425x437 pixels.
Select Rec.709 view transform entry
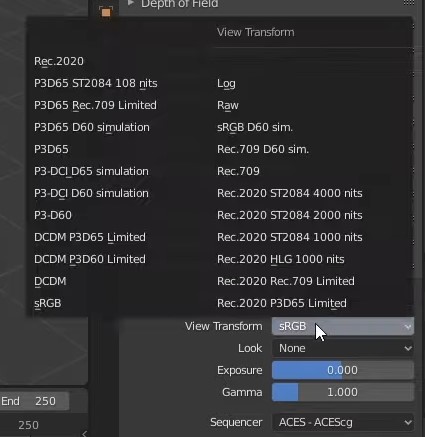pos(238,171)
